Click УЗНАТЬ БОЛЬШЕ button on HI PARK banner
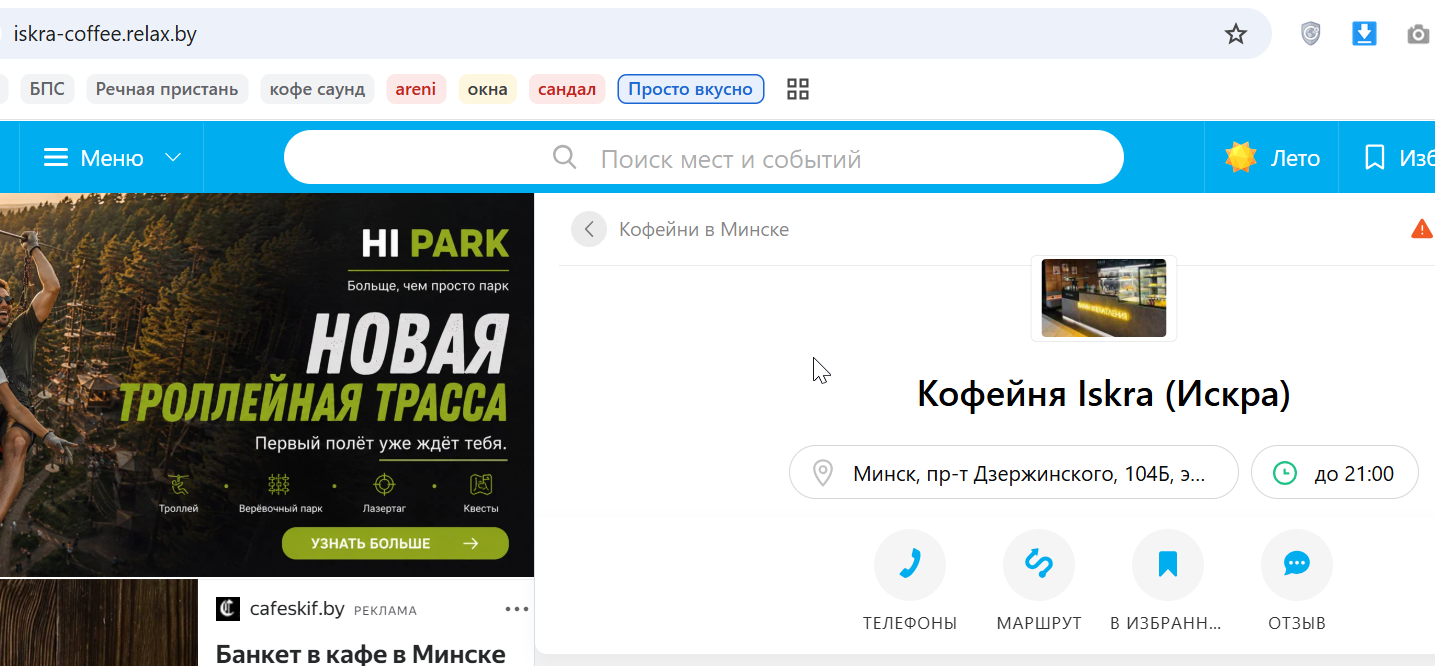The height and width of the screenshot is (666, 1435). (x=395, y=544)
